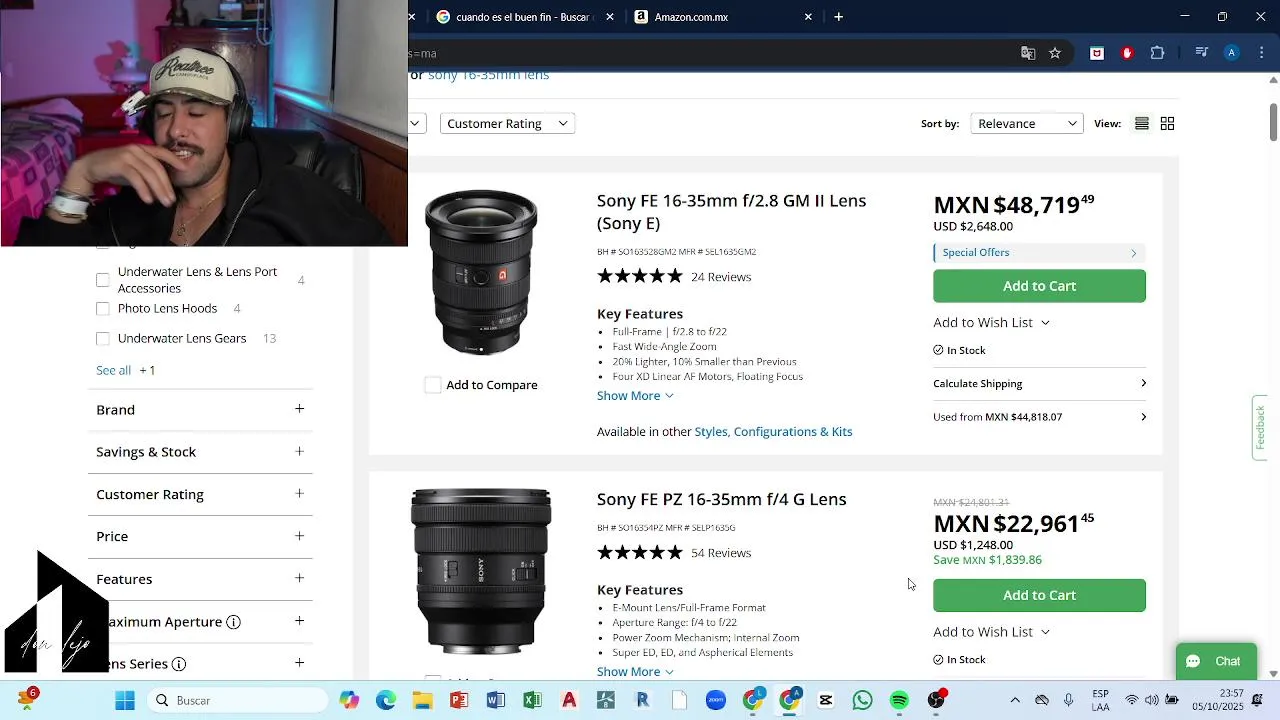The height and width of the screenshot is (720, 1280).
Task: Open the Sony FE PZ 16-35mm f/4 G Lens title
Action: coord(721,499)
